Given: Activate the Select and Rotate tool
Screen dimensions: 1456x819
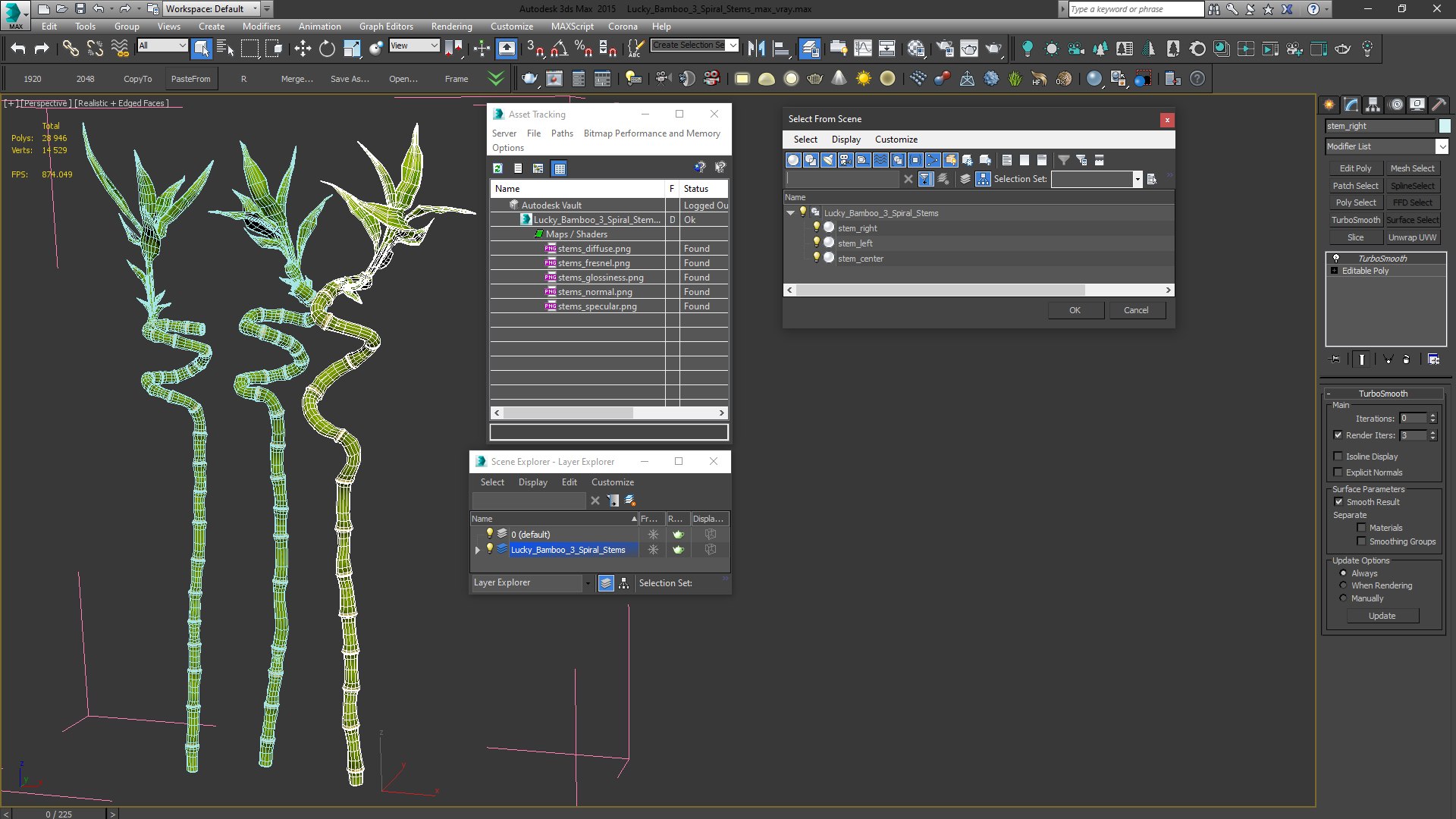Looking at the screenshot, I should coord(327,49).
